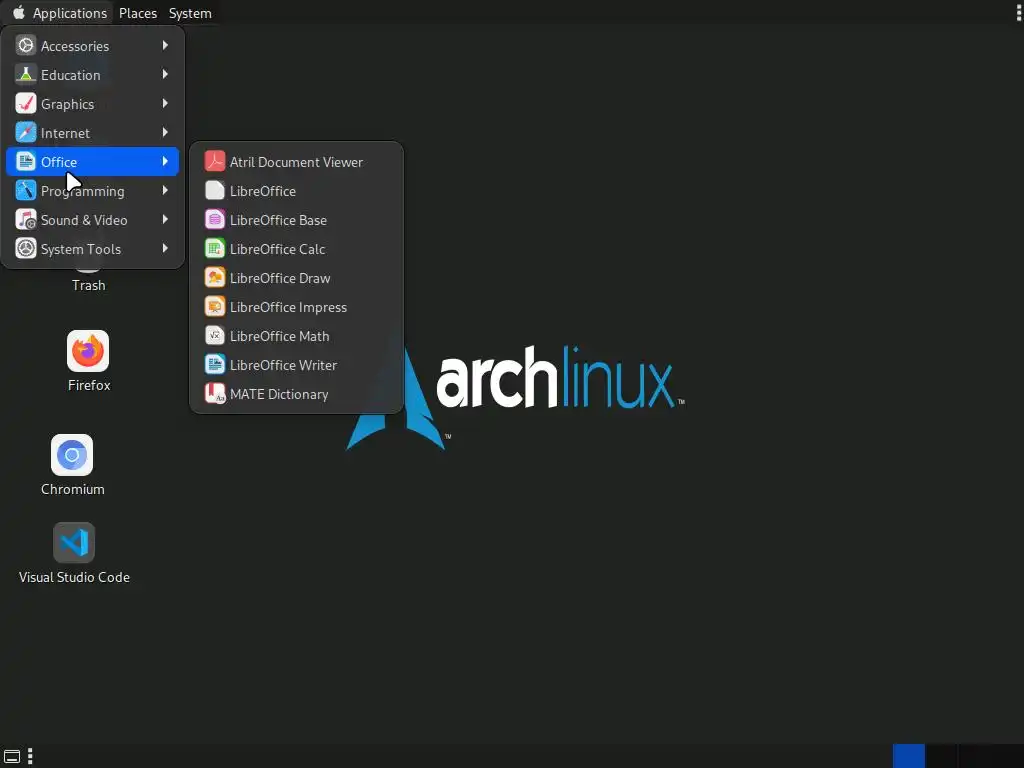This screenshot has width=1024, height=768.
Task: Click the Programming category icon
Action: coord(25,191)
